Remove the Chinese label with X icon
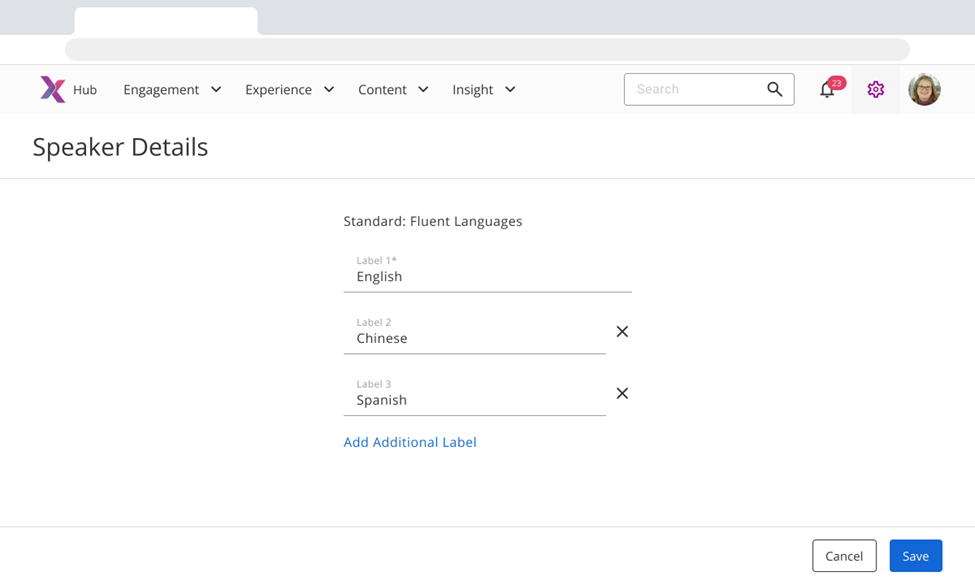 pyautogui.click(x=622, y=332)
